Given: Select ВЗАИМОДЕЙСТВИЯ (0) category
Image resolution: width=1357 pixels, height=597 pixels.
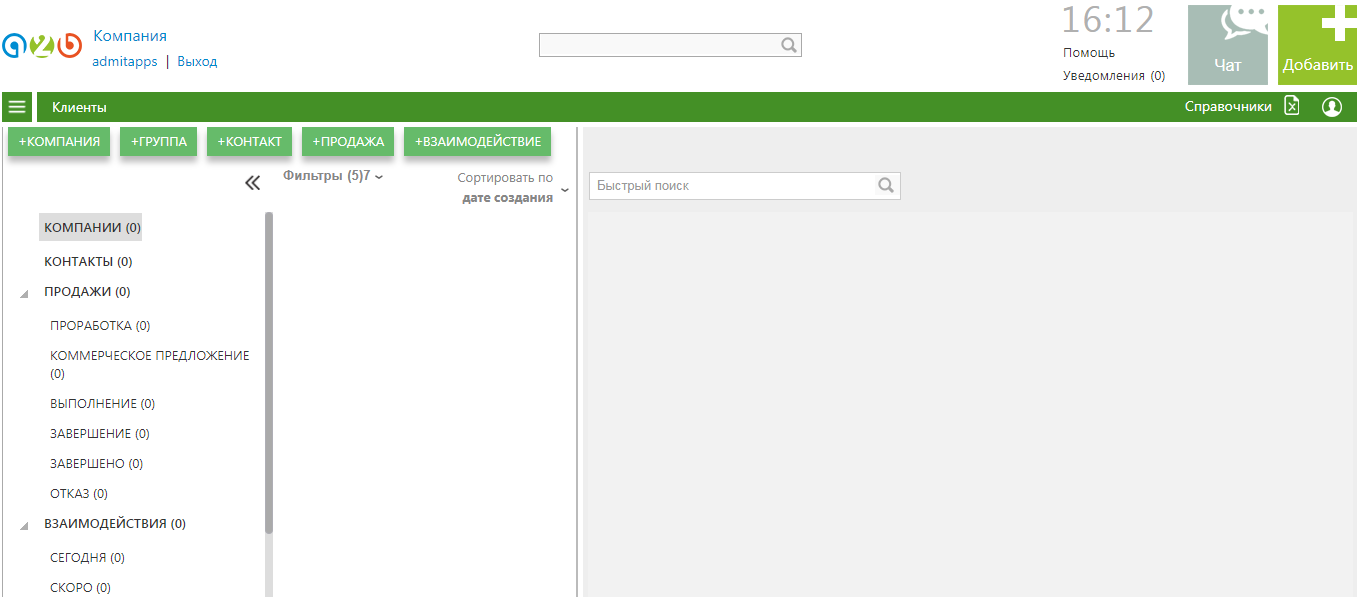Looking at the screenshot, I should pyautogui.click(x=115, y=523).
